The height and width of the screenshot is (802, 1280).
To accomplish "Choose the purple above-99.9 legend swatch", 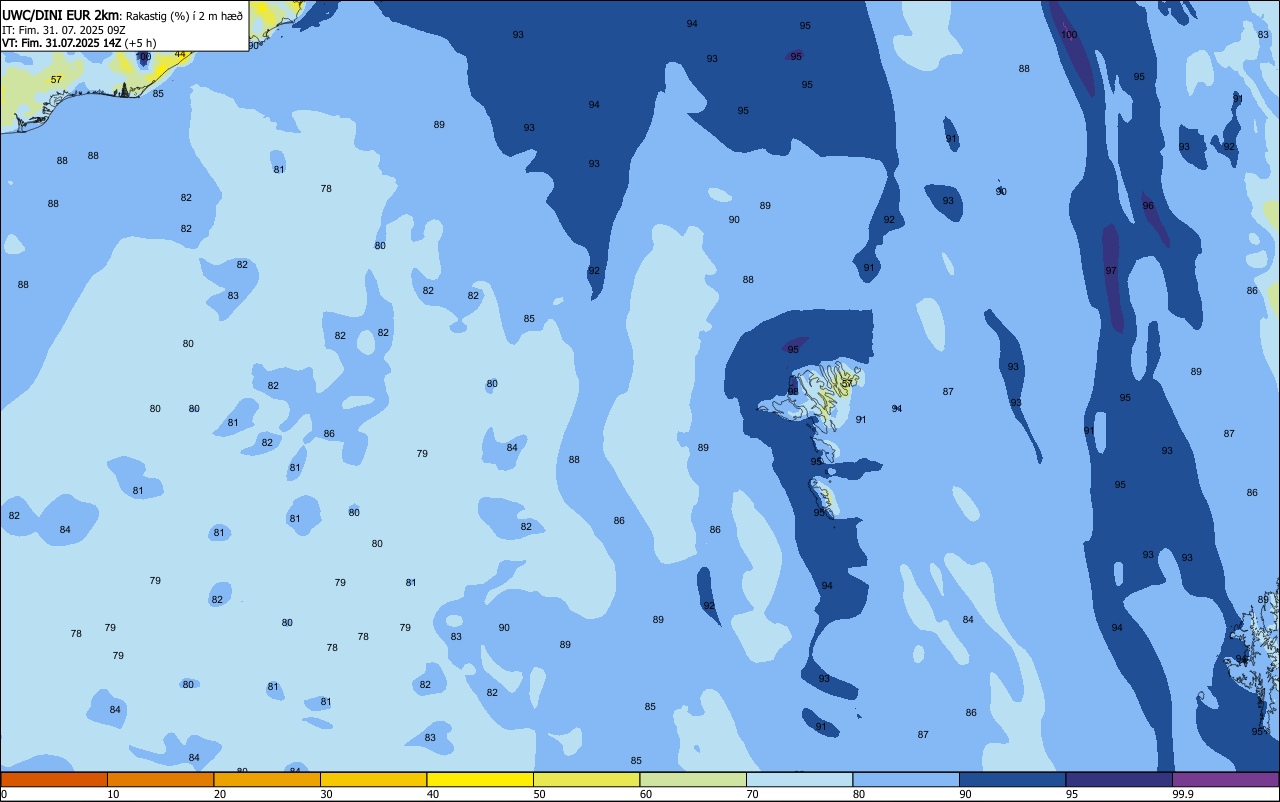I will click(1225, 779).
